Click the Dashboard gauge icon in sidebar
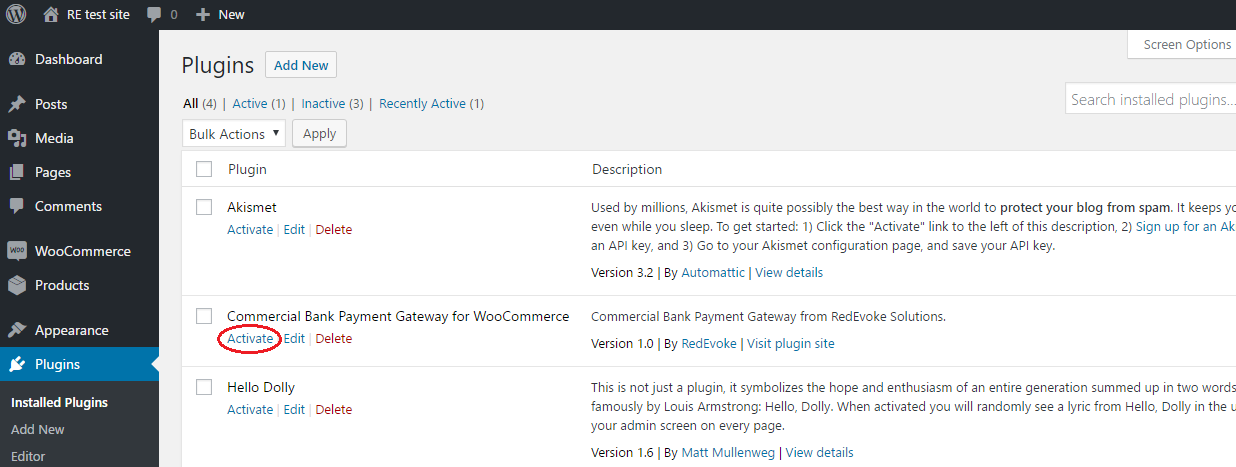Screen dimensions: 1236x467 tap(17, 59)
